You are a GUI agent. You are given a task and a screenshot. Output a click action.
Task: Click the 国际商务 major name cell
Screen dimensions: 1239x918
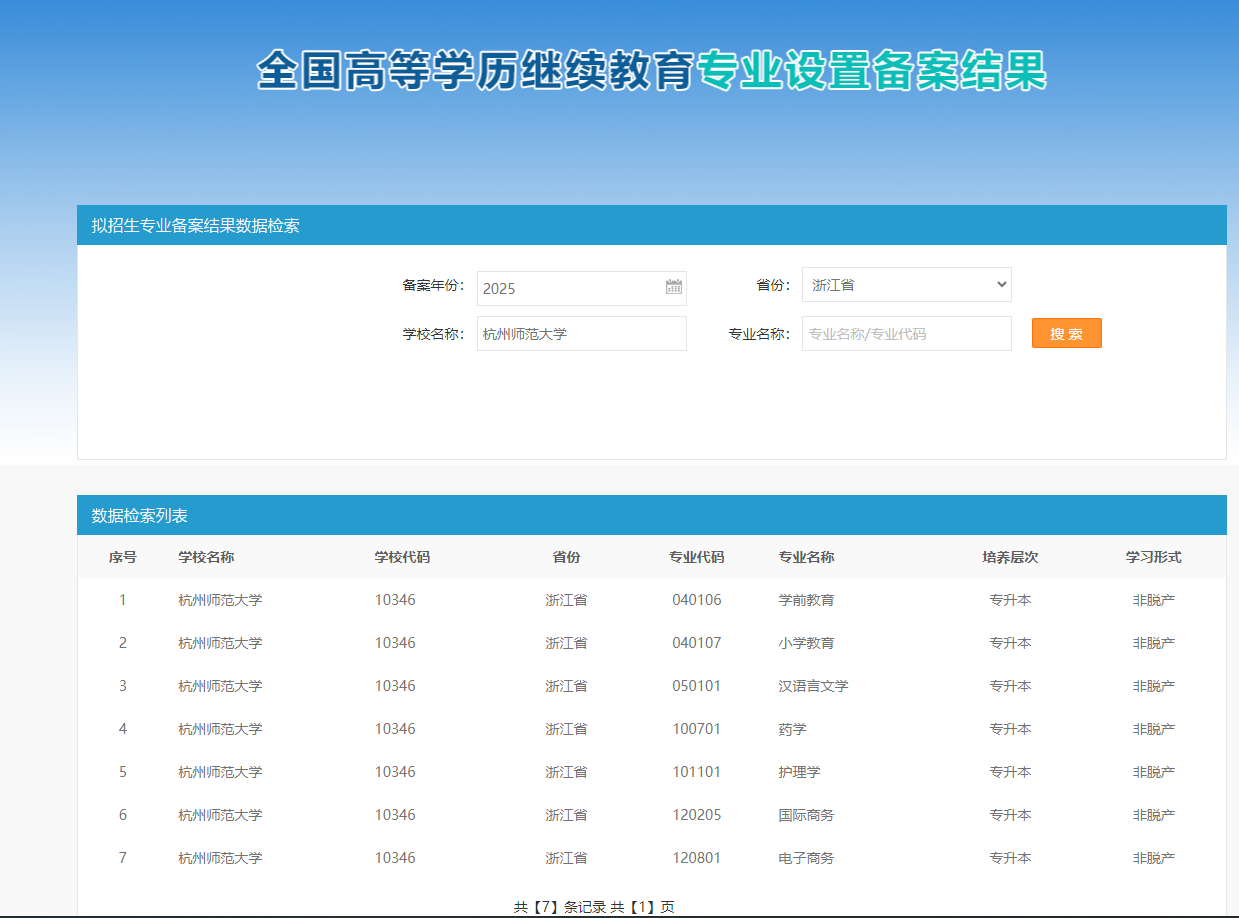(x=806, y=815)
